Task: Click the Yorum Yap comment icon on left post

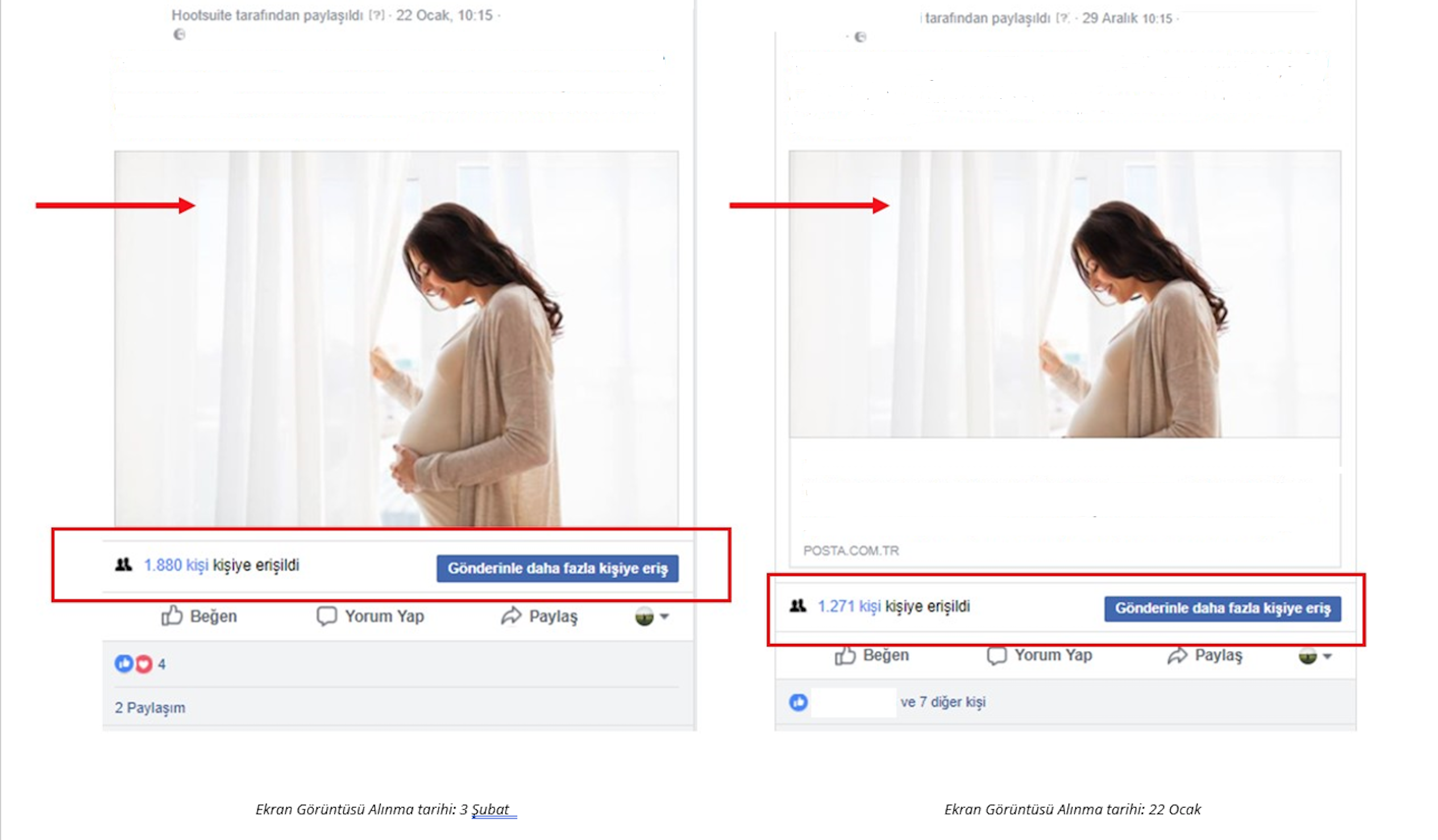Action: coord(326,616)
